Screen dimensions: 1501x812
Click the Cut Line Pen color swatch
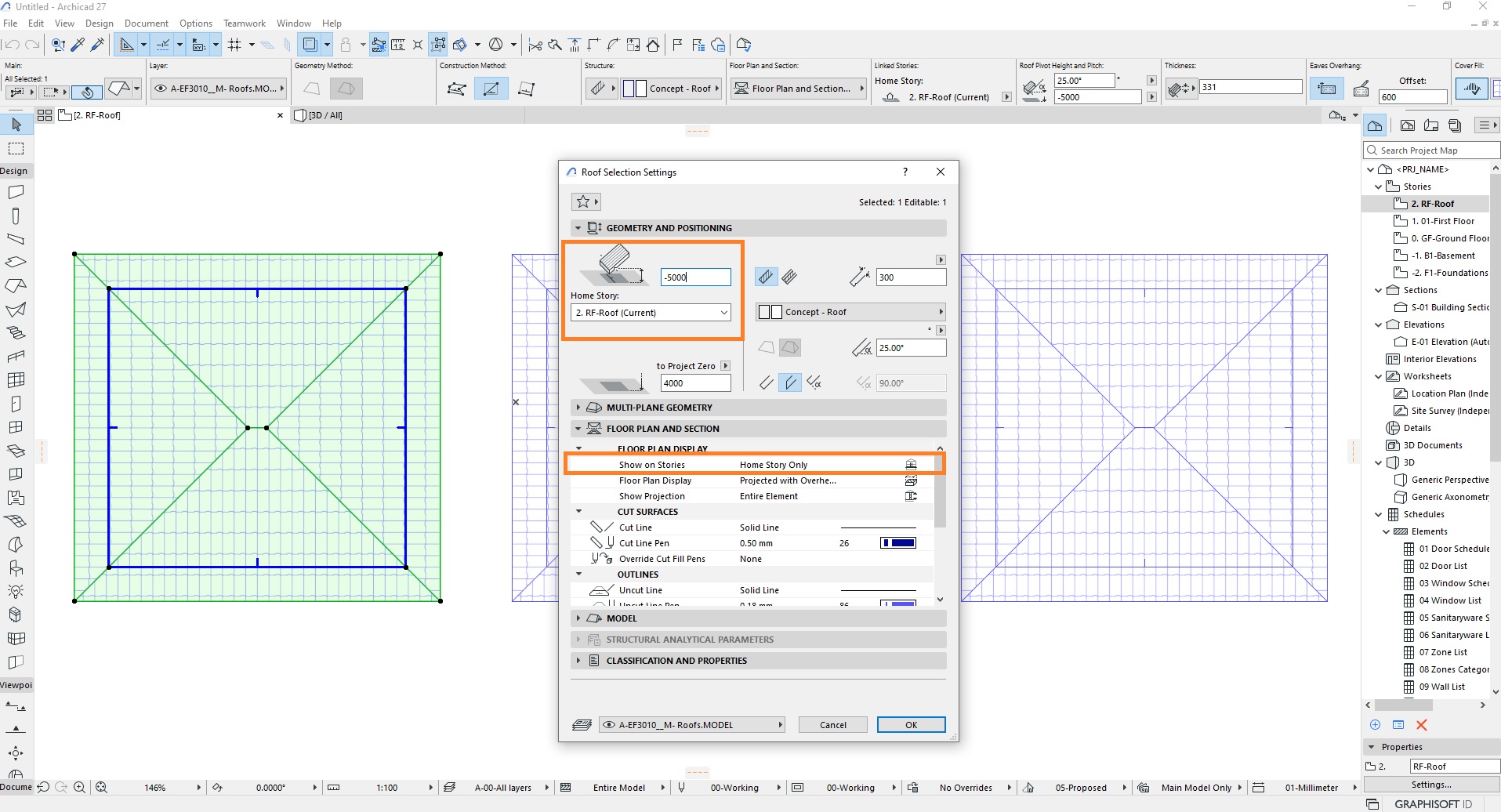pyautogui.click(x=898, y=543)
